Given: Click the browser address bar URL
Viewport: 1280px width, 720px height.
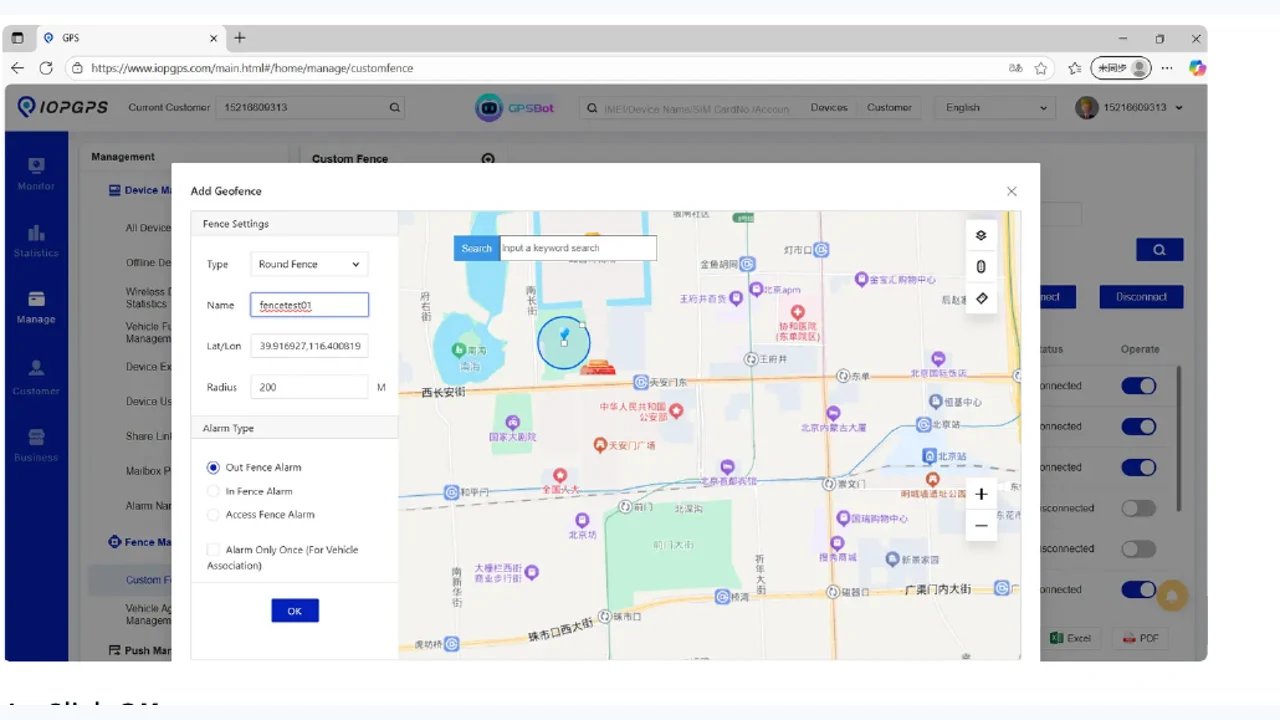Looking at the screenshot, I should (x=252, y=68).
